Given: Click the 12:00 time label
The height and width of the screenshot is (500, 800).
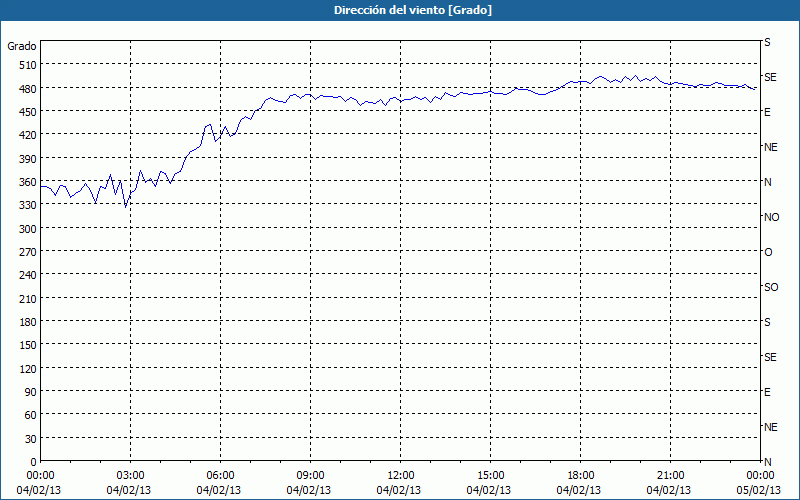Looking at the screenshot, I should [x=401, y=476].
